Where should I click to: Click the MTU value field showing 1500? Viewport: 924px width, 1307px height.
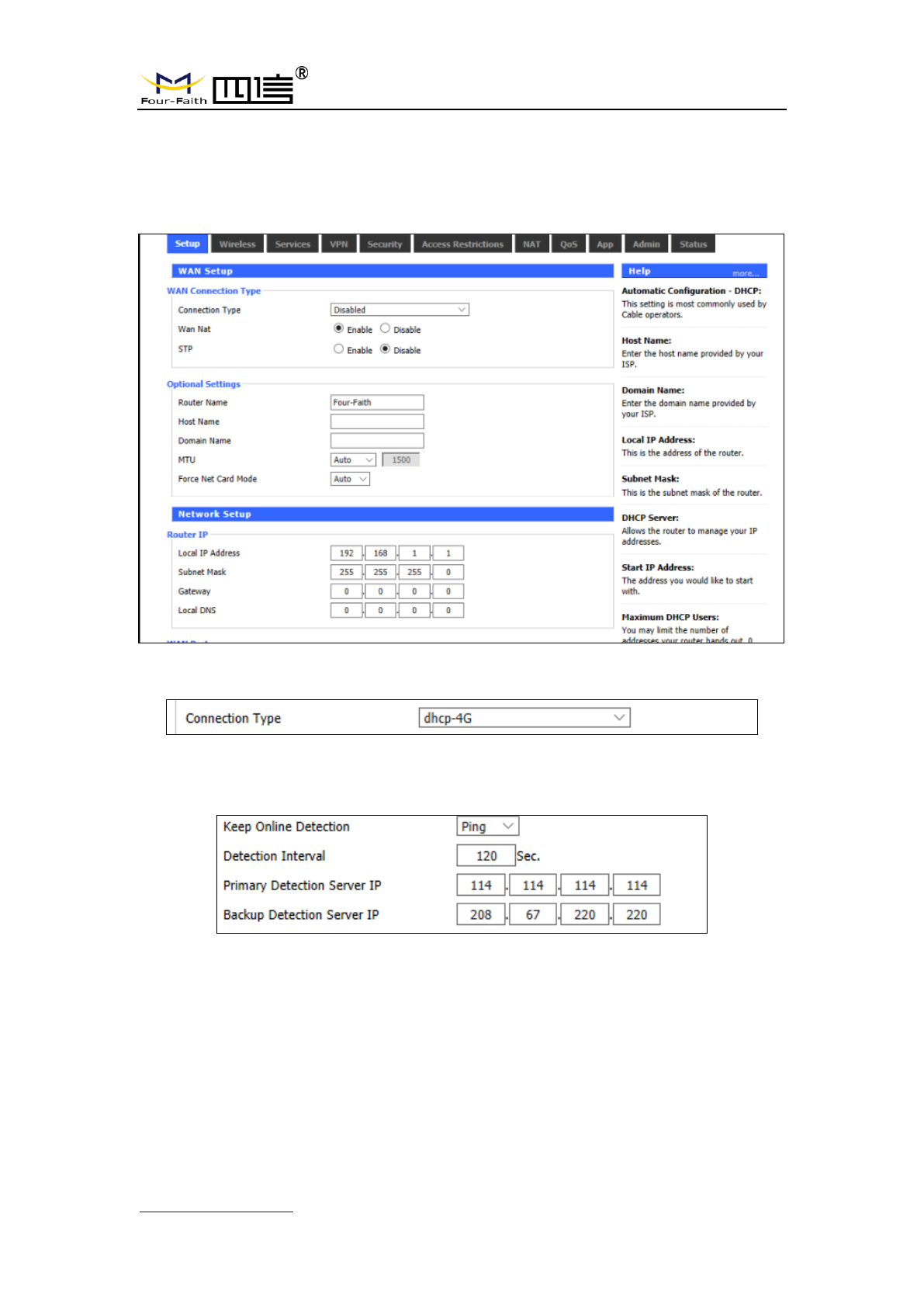401,459
